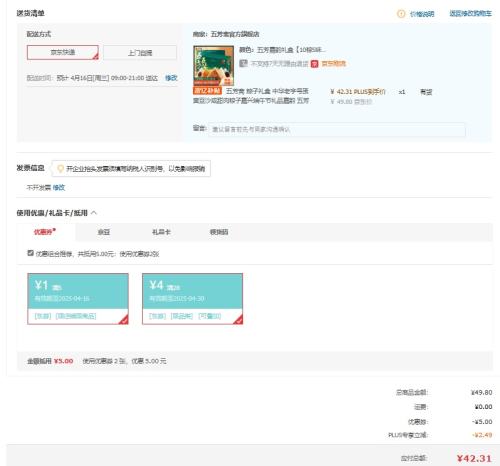
Task: Open the zongzi gift box product thumbnail
Action: pos(214,66)
